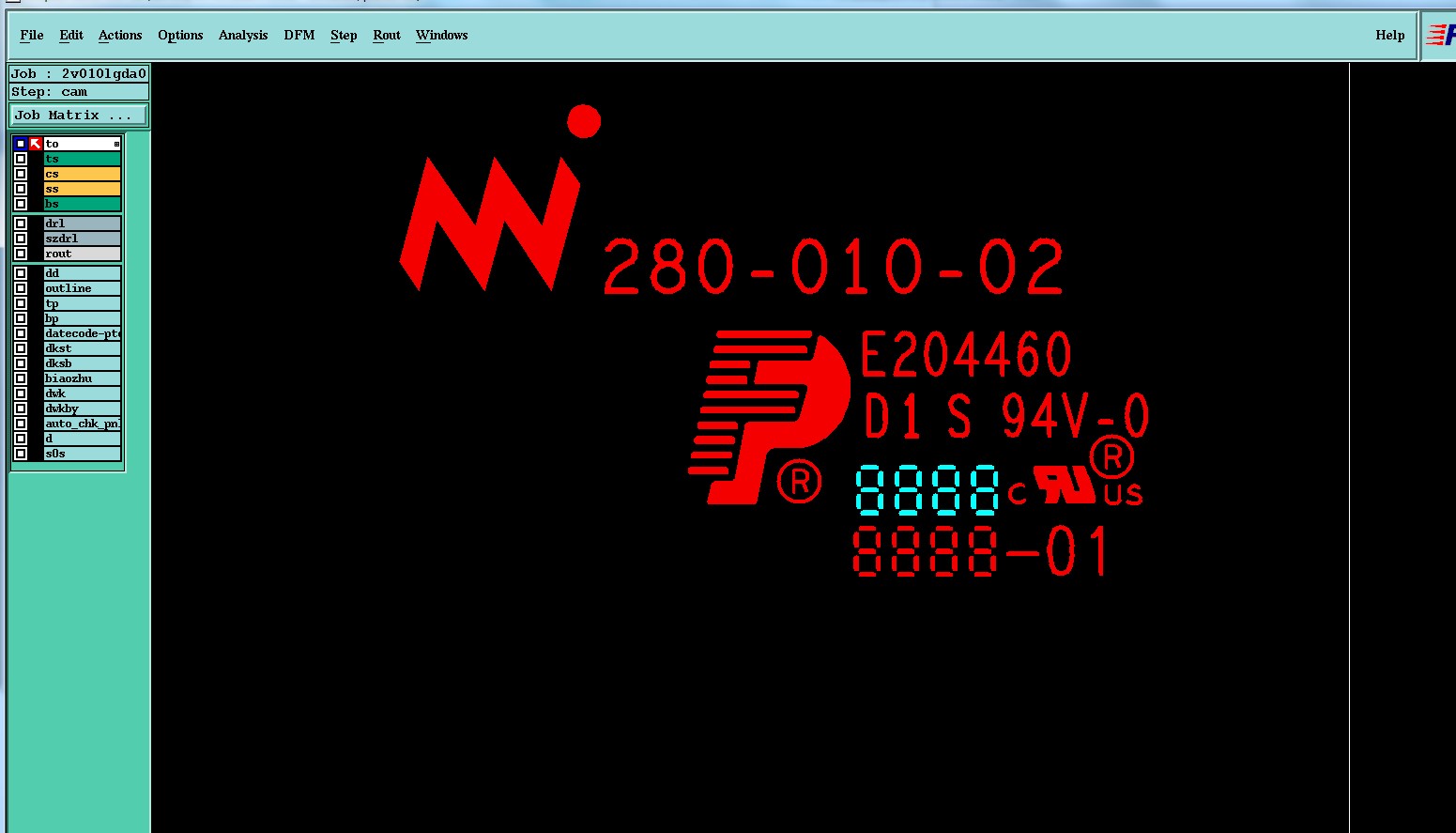Select the 'bp' layer name
1456x833 pixels.
pos(83,318)
